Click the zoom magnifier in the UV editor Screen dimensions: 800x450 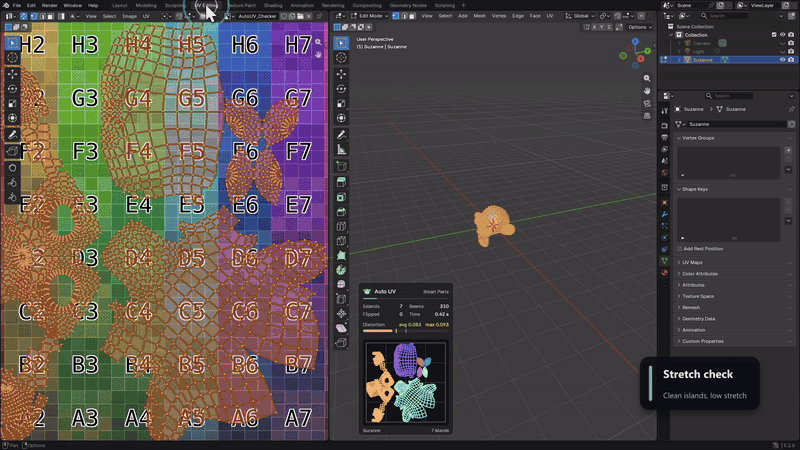[318, 42]
